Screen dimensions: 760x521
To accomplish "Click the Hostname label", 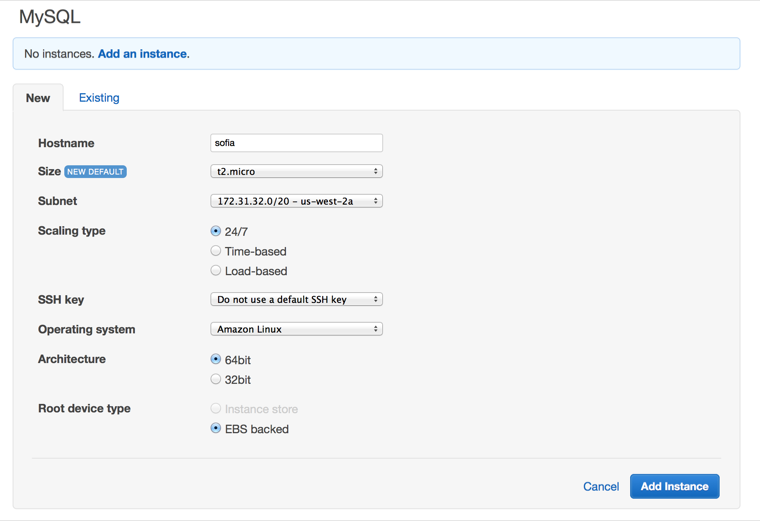I will click(66, 143).
